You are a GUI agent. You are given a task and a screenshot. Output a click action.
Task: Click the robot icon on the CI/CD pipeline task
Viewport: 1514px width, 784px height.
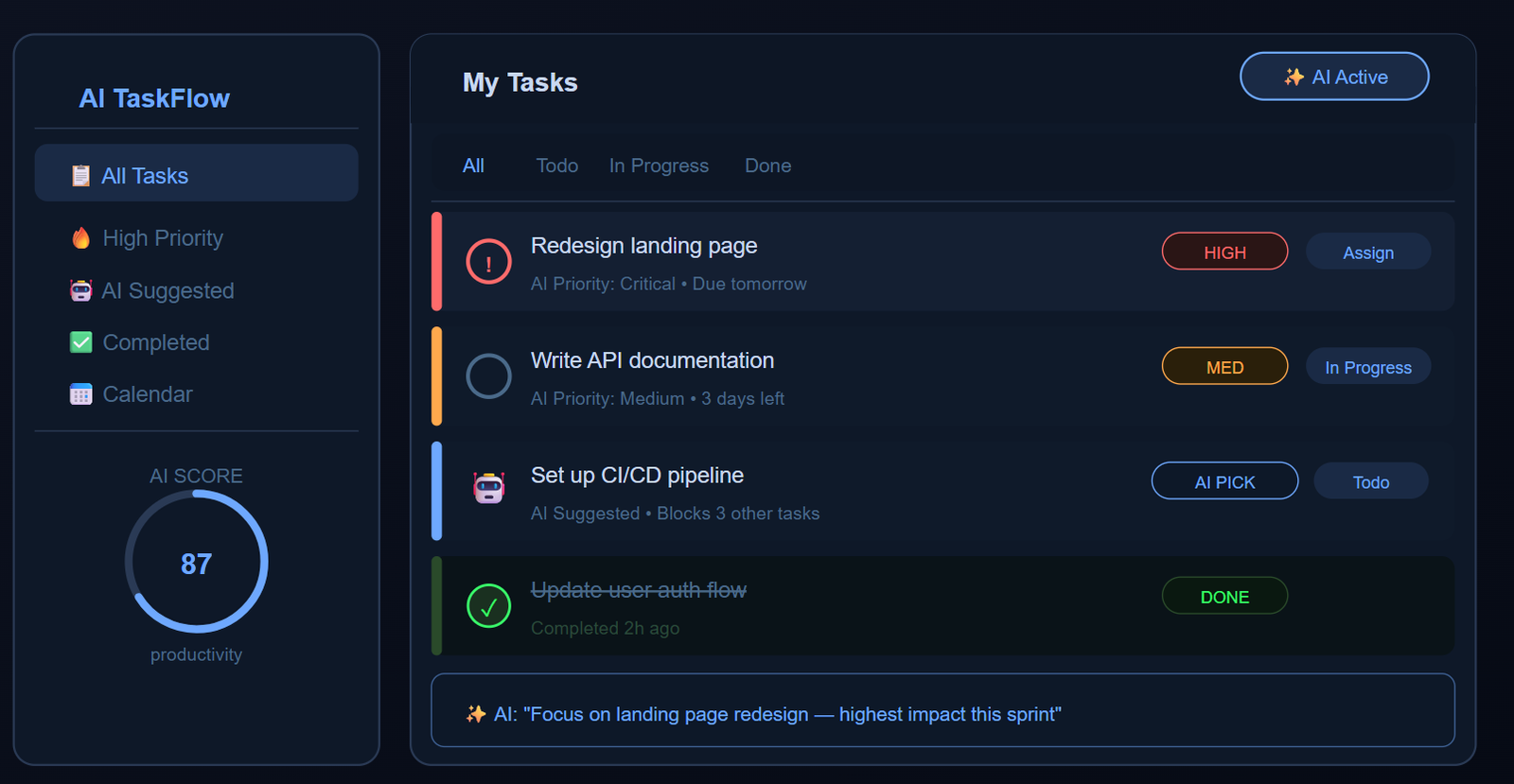coord(489,488)
